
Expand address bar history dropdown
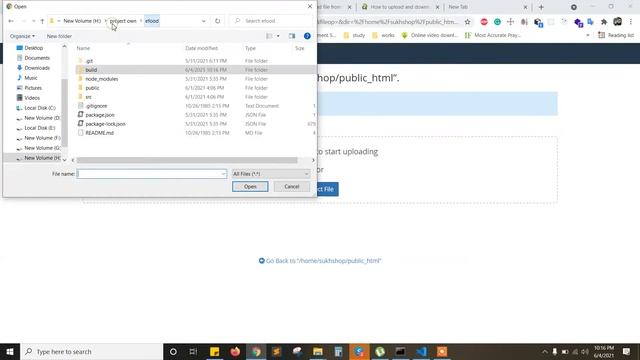[203, 21]
